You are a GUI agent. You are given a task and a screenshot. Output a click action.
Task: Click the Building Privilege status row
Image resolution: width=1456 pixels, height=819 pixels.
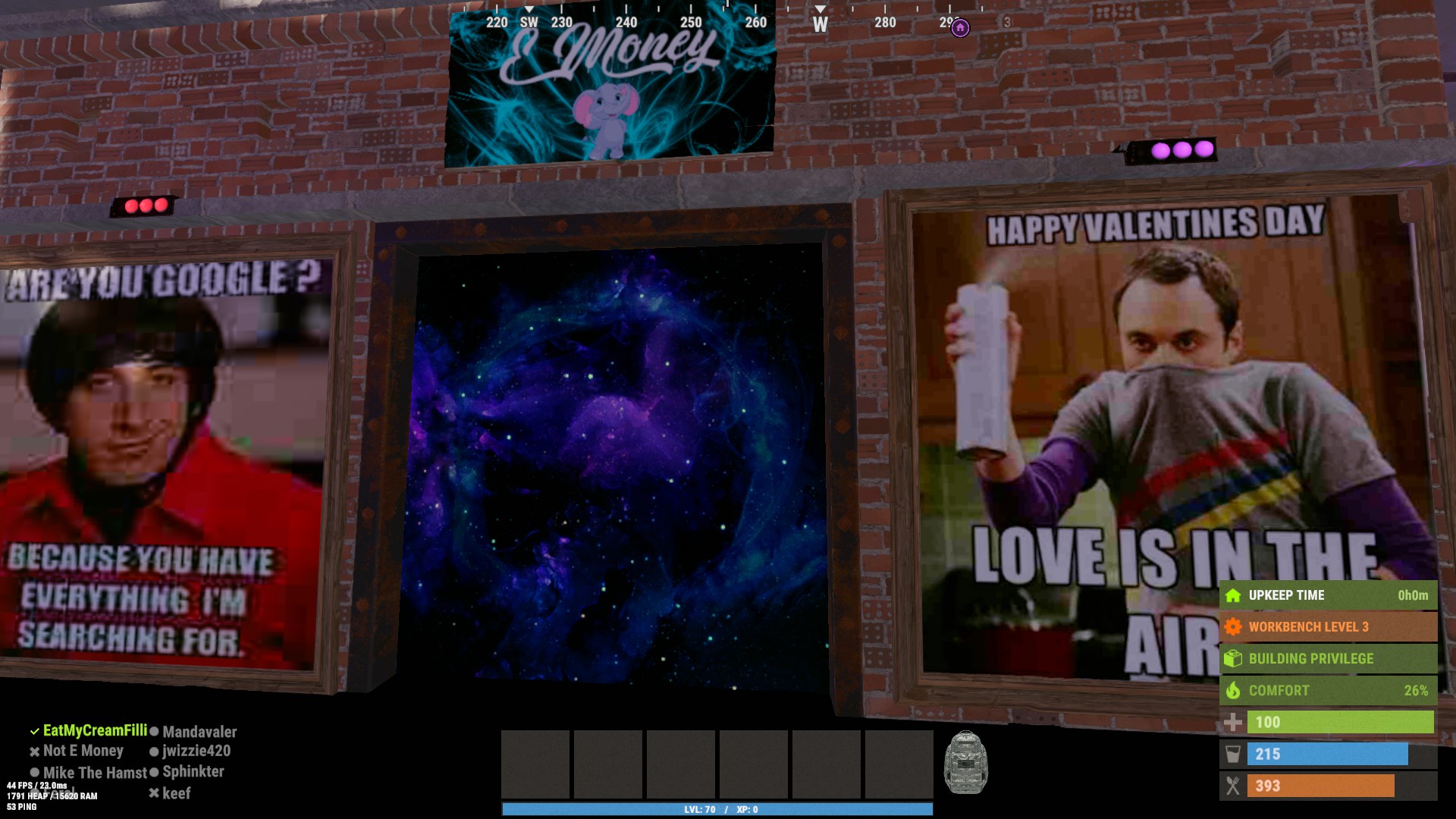[x=1328, y=658]
